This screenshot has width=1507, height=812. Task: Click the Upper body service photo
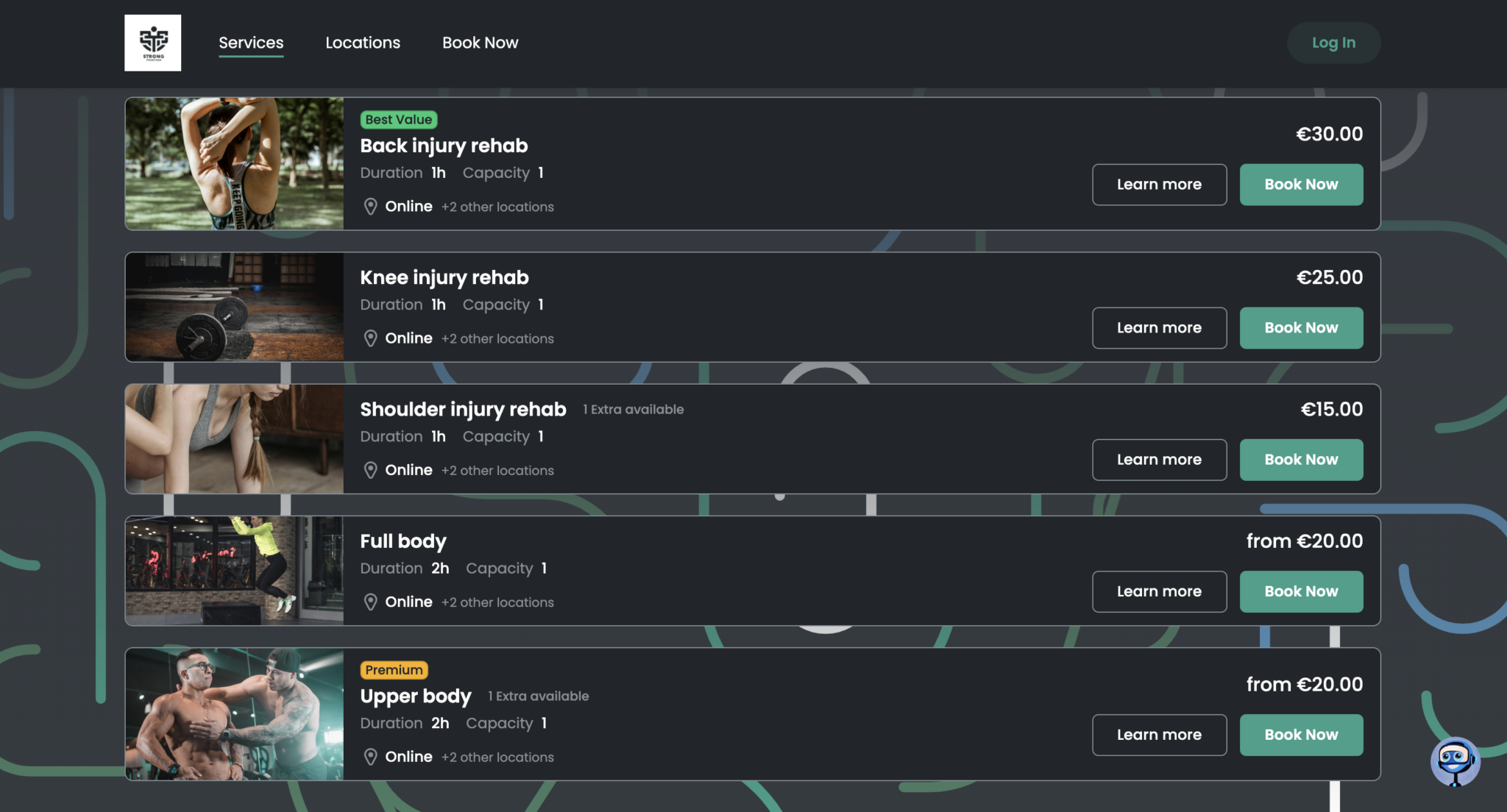234,714
